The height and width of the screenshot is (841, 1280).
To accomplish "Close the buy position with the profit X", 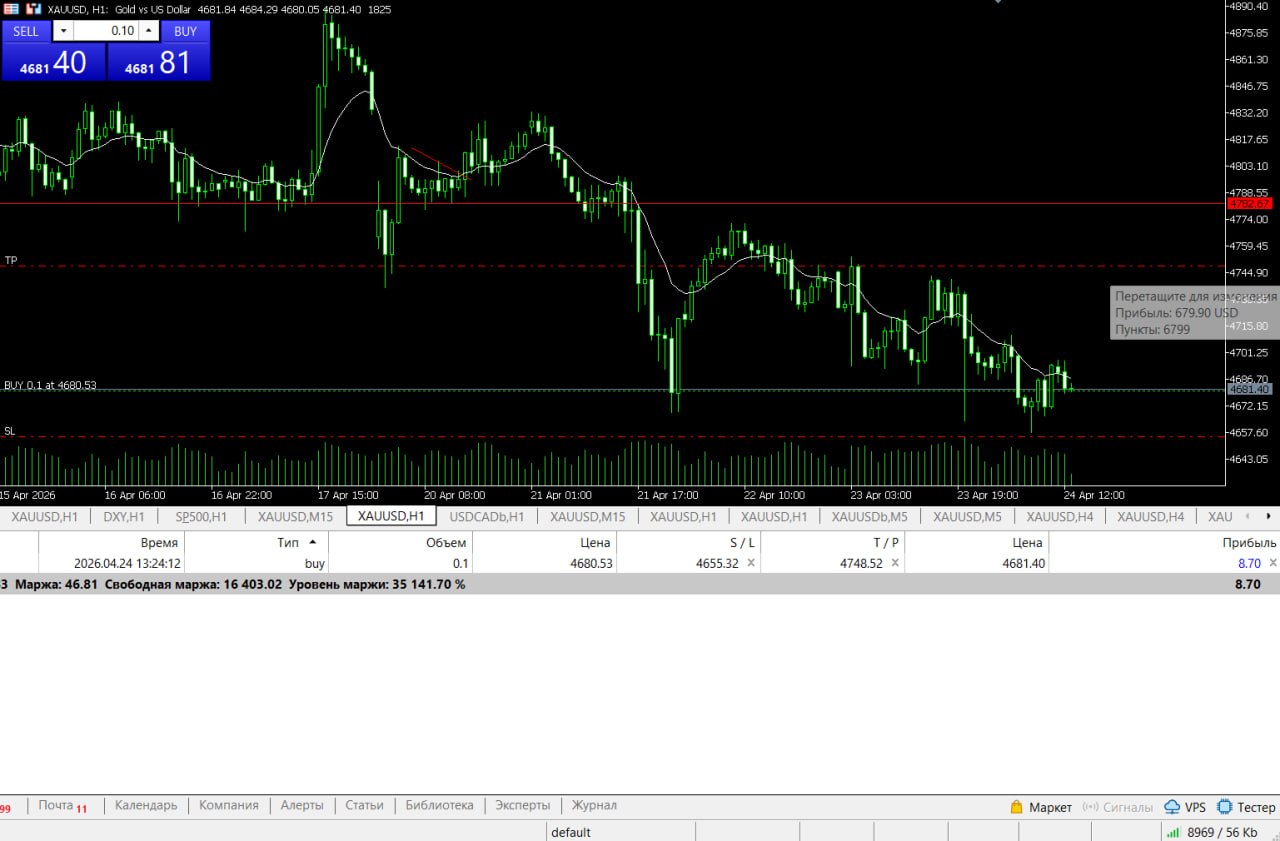I will [x=1273, y=563].
